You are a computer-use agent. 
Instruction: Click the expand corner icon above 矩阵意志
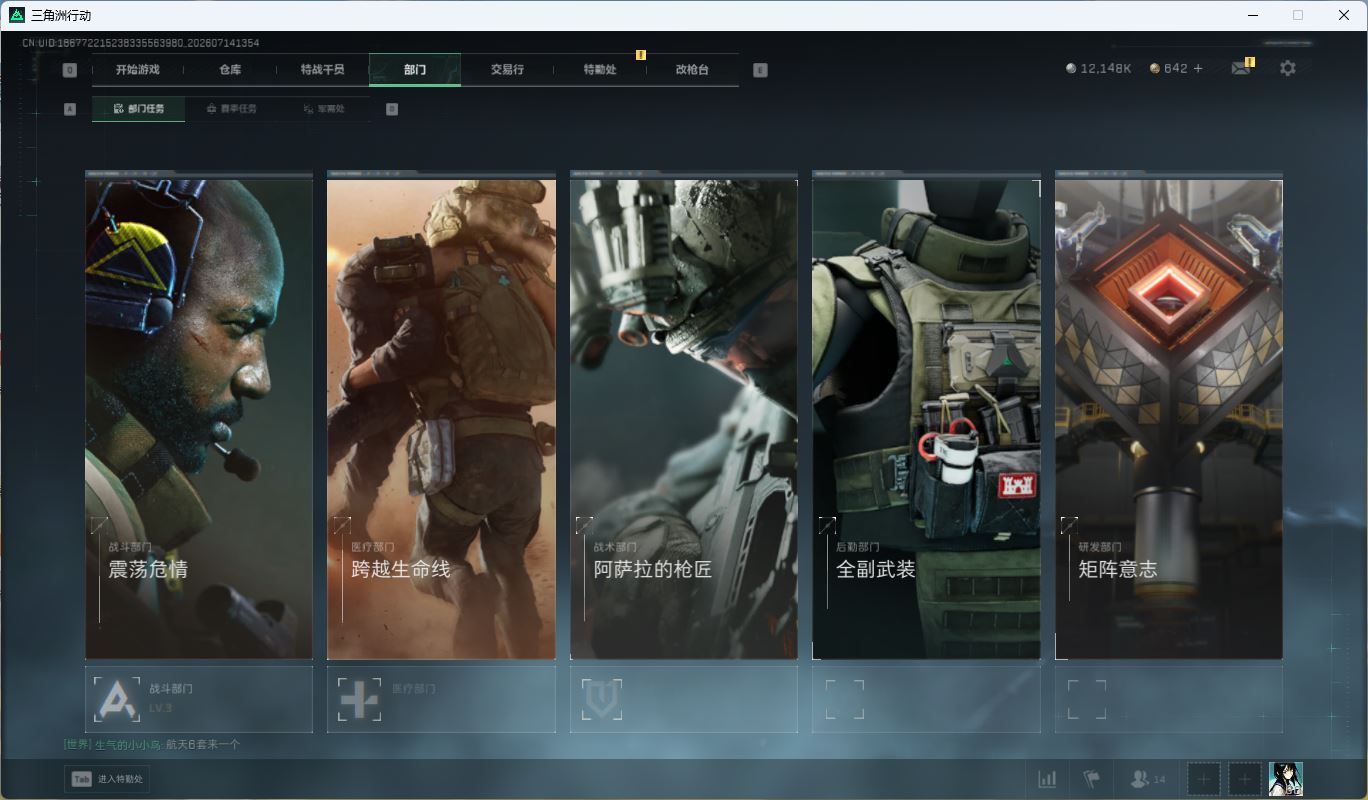(1069, 525)
